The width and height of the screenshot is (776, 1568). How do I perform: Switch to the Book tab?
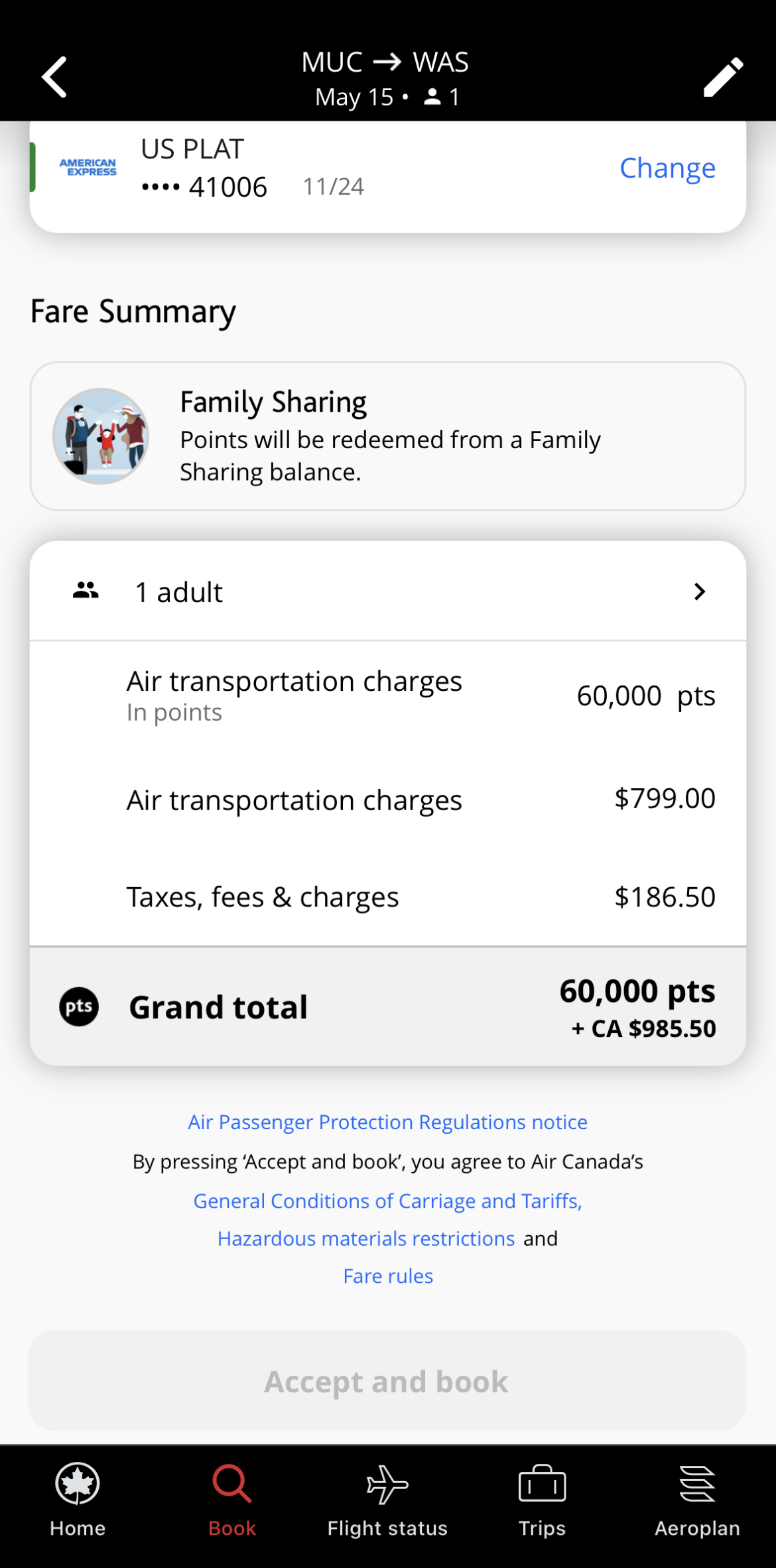point(232,1501)
